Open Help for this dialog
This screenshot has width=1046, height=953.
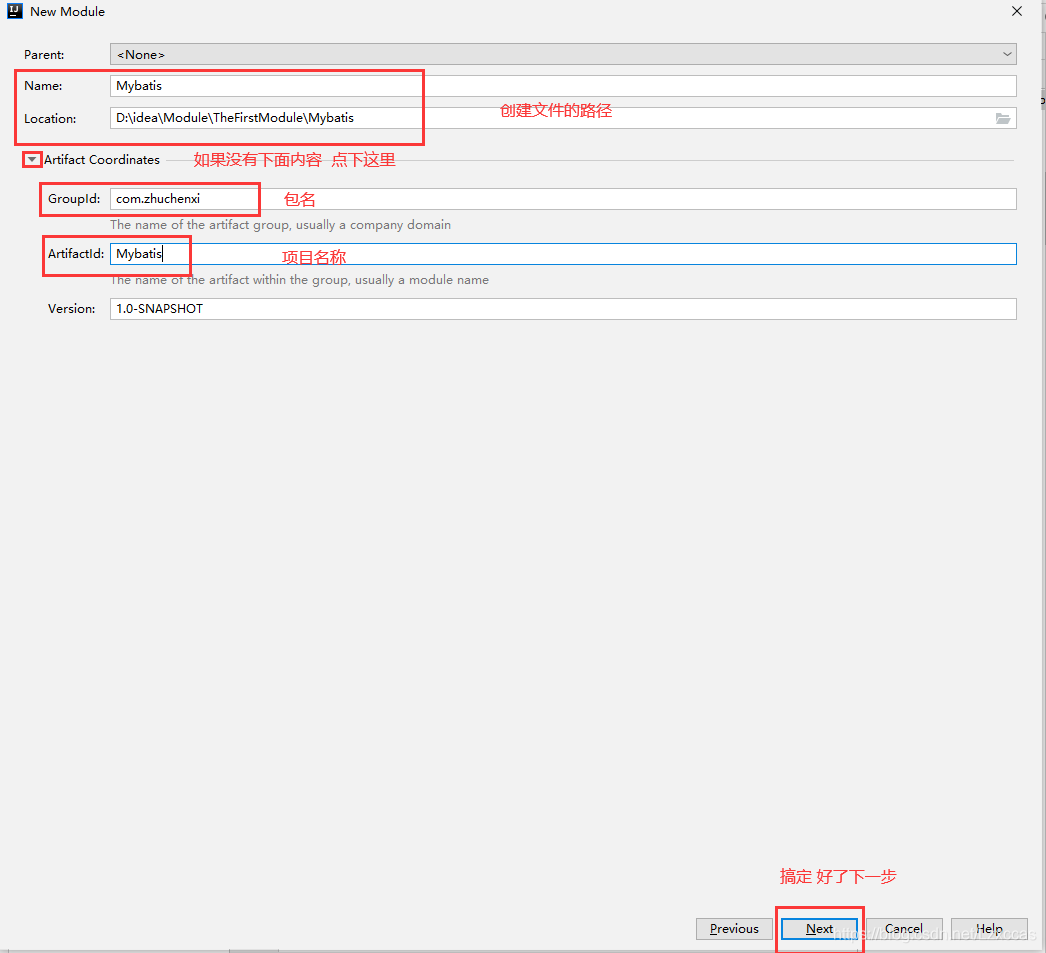coord(989,929)
